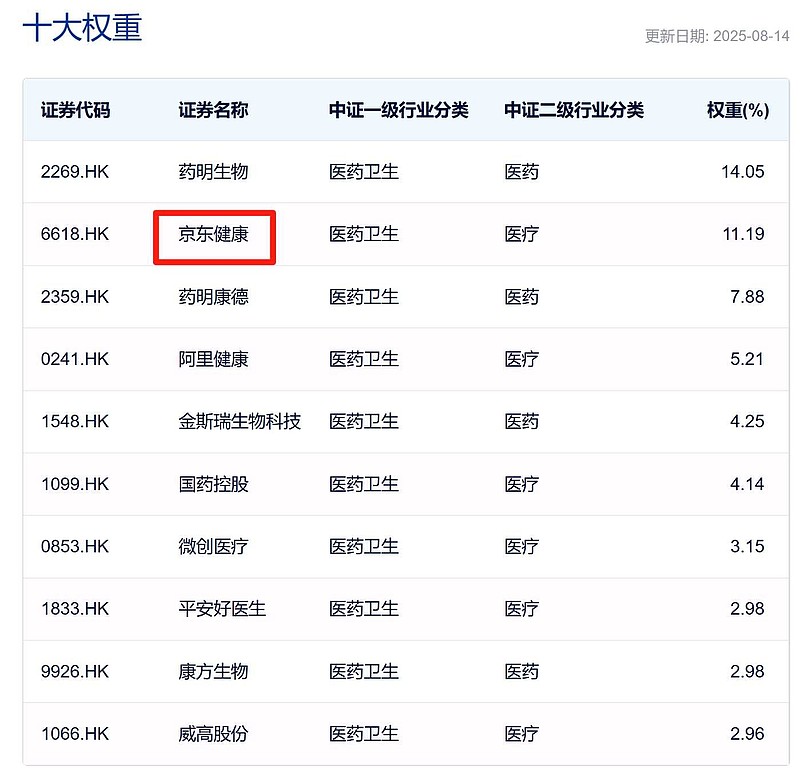This screenshot has height=774, width=800.
Task: Click weight value 4.25
Action: [x=747, y=421]
